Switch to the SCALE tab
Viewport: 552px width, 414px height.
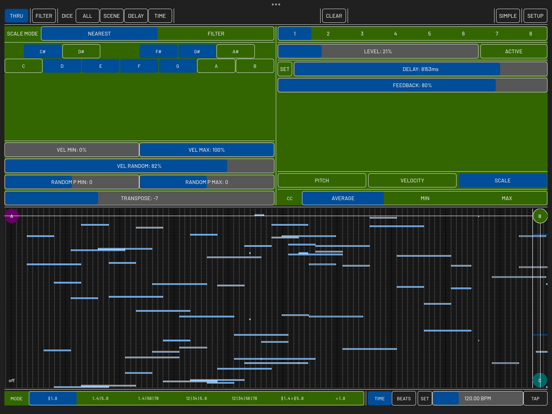(503, 181)
